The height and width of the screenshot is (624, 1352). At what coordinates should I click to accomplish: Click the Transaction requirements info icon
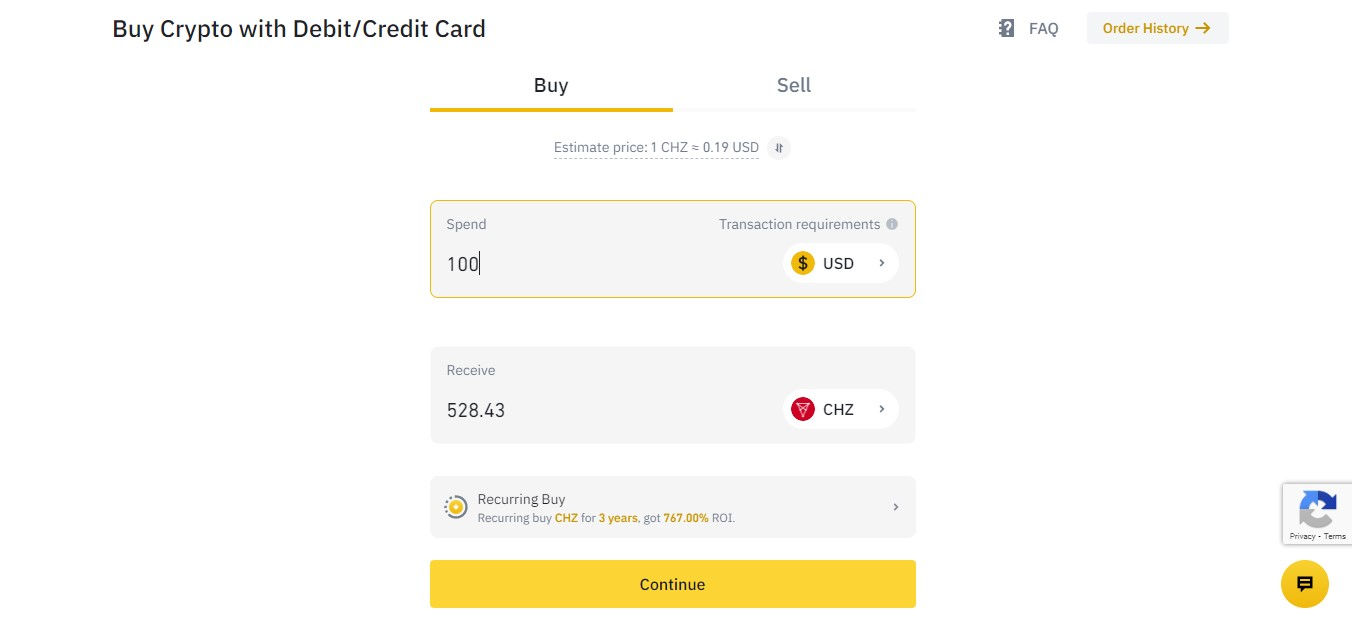(892, 224)
